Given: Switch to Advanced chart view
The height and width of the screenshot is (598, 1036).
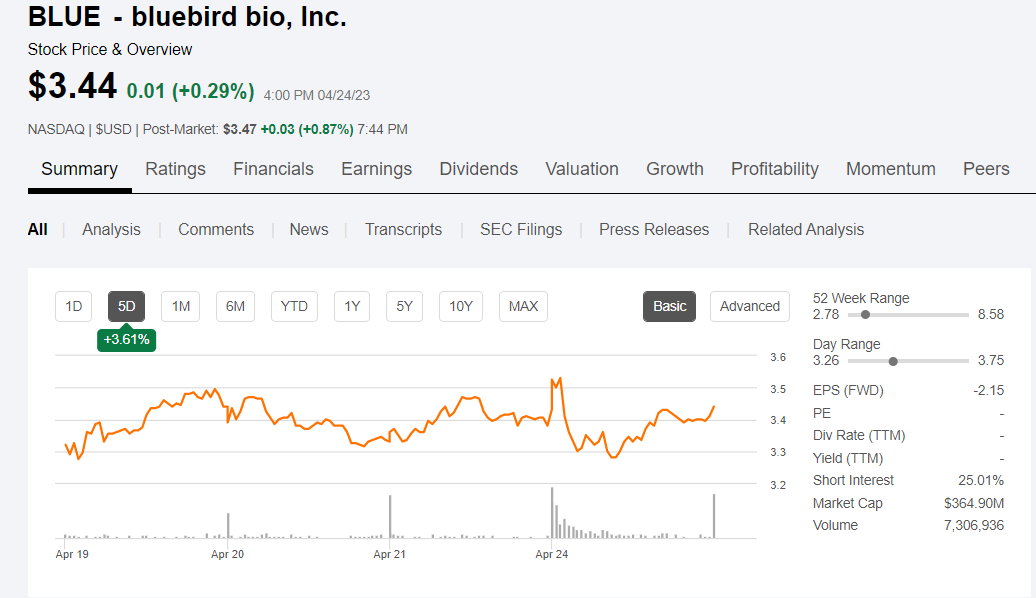Looking at the screenshot, I should point(749,306).
